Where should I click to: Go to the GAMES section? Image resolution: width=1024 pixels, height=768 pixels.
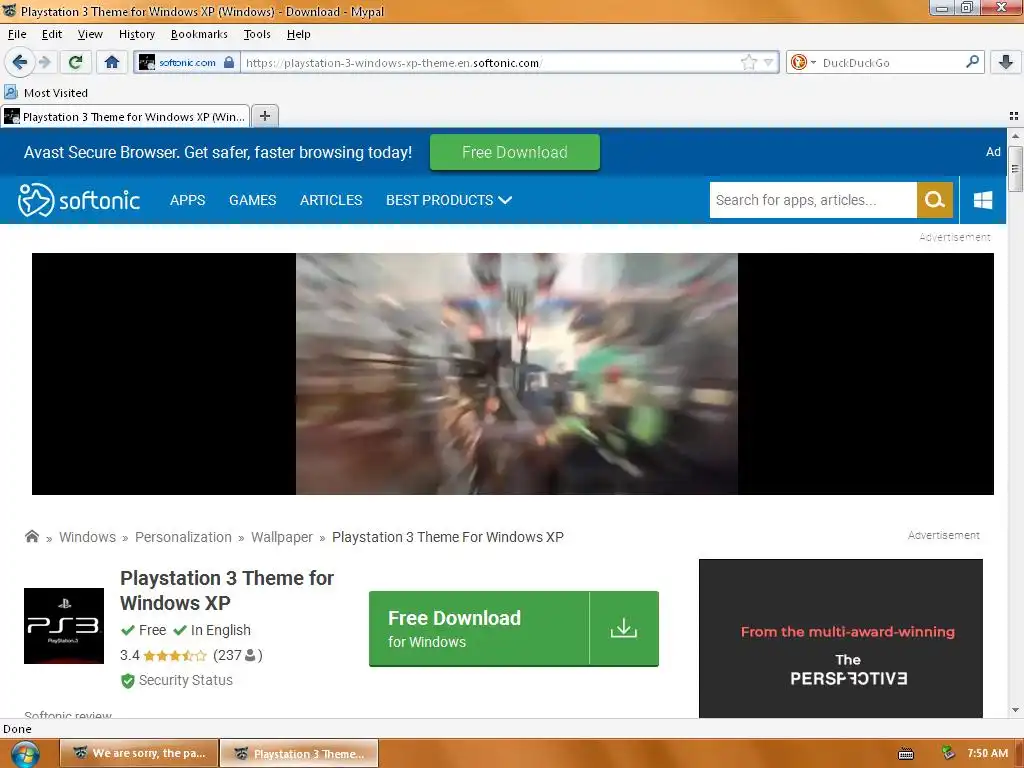pos(252,200)
